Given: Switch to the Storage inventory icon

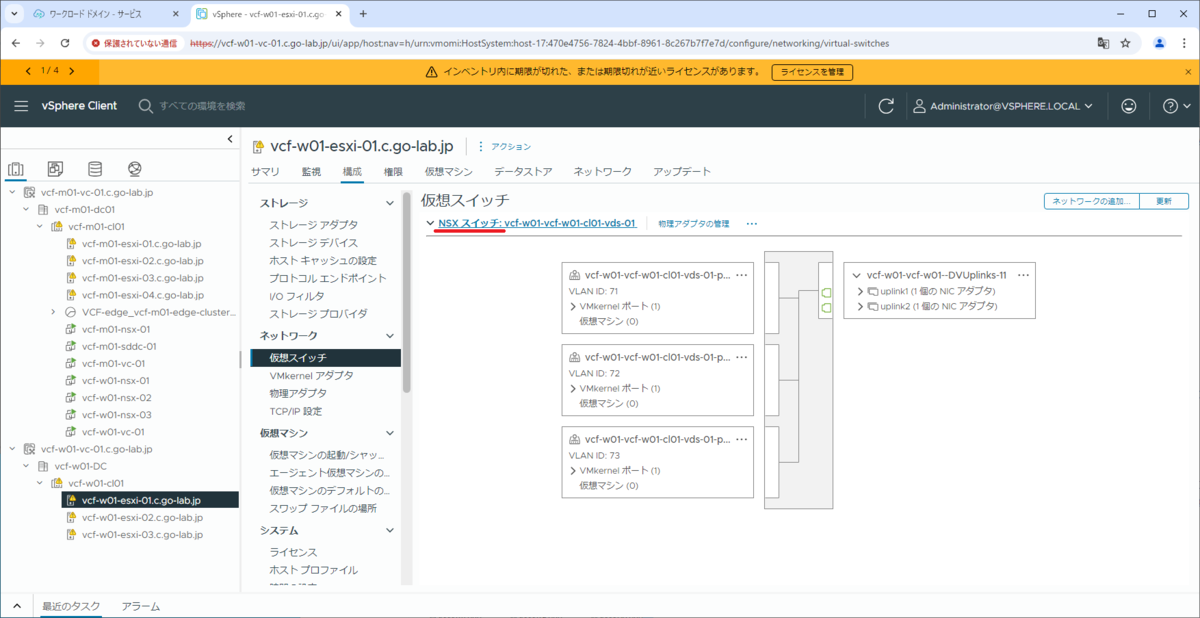Looking at the screenshot, I should (x=95, y=169).
